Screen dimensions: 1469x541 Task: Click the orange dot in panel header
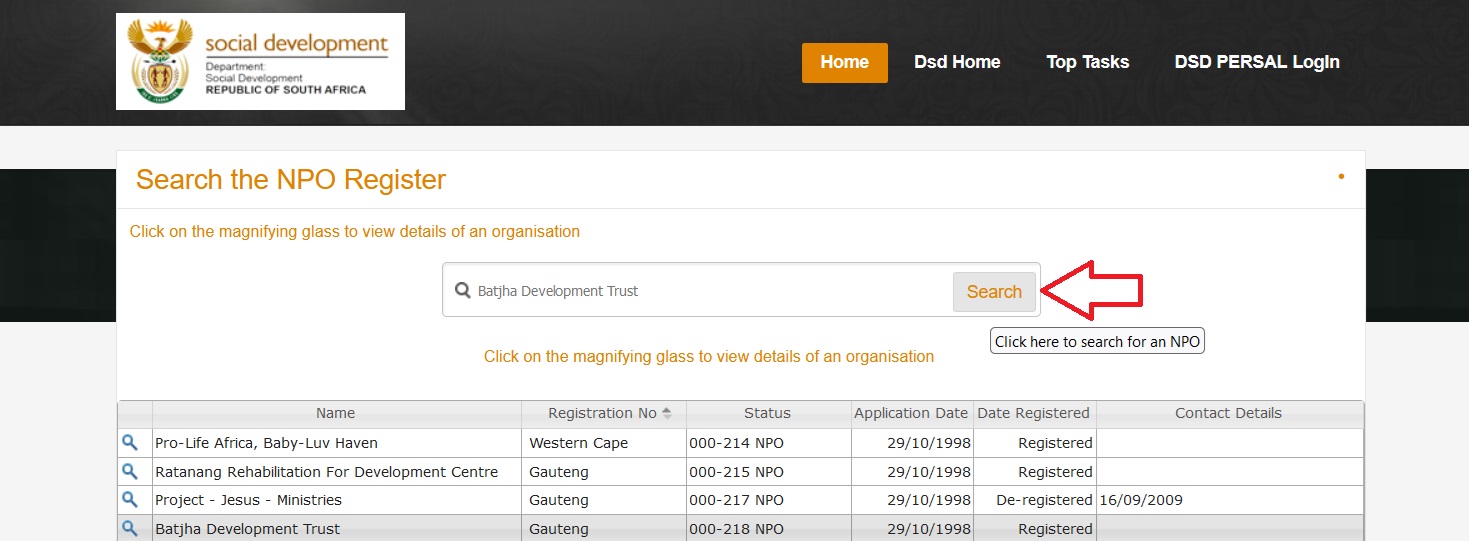[1341, 177]
